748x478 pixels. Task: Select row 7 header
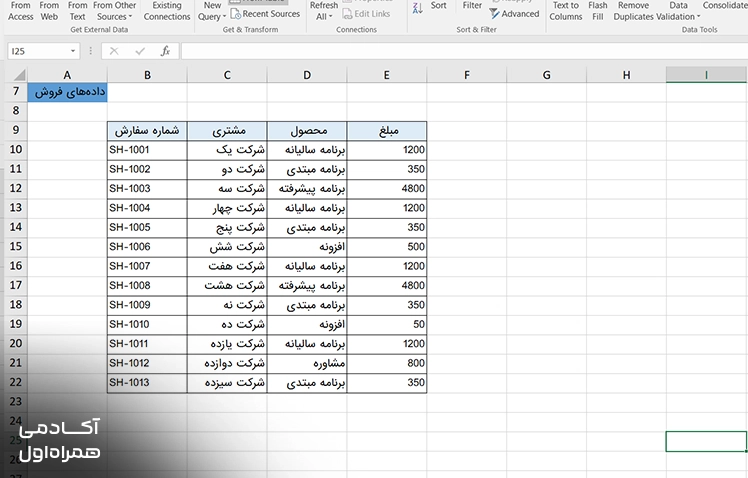(16, 92)
